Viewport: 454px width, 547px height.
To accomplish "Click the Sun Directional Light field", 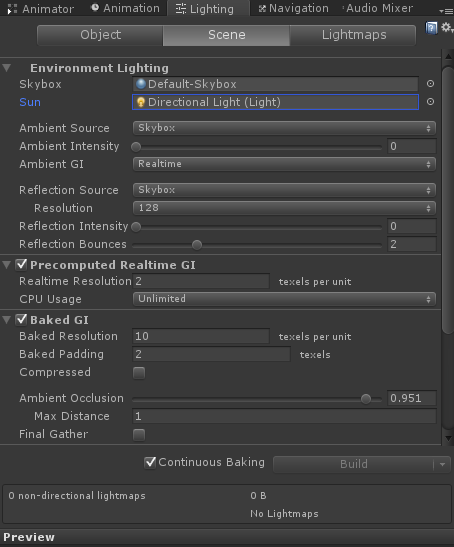I will pyautogui.click(x=275, y=102).
